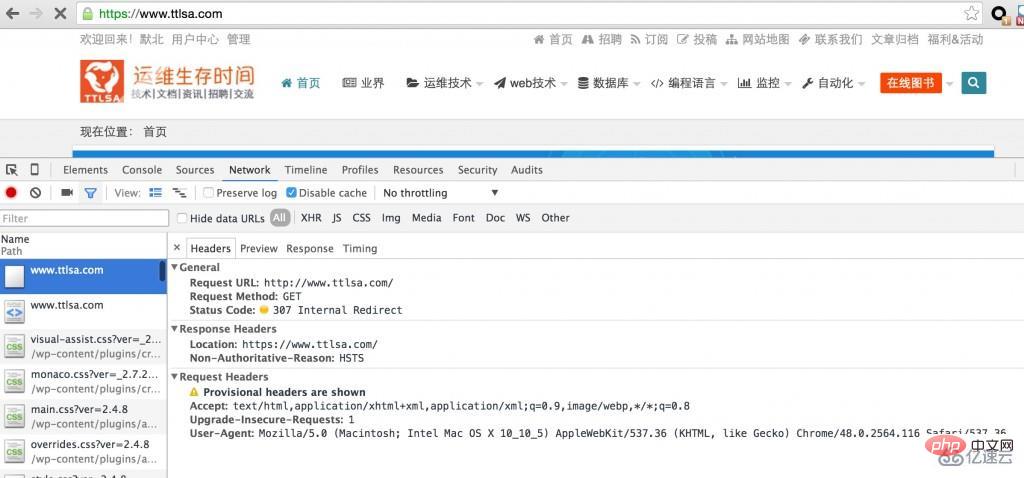Click 业界 navigation link
Image resolution: width=1024 pixels, height=478 pixels.
pos(364,83)
